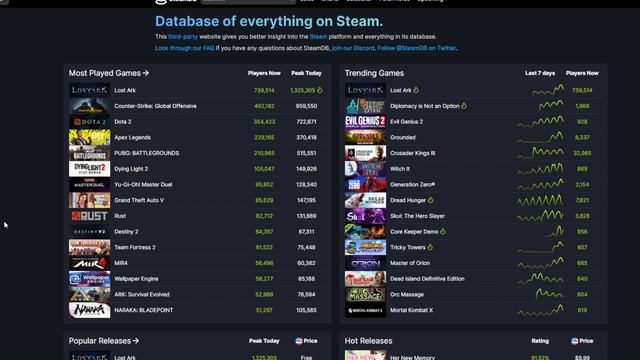Open the MIR4 logo thumbnail
Viewport: 640px width, 360px height.
tap(89, 263)
